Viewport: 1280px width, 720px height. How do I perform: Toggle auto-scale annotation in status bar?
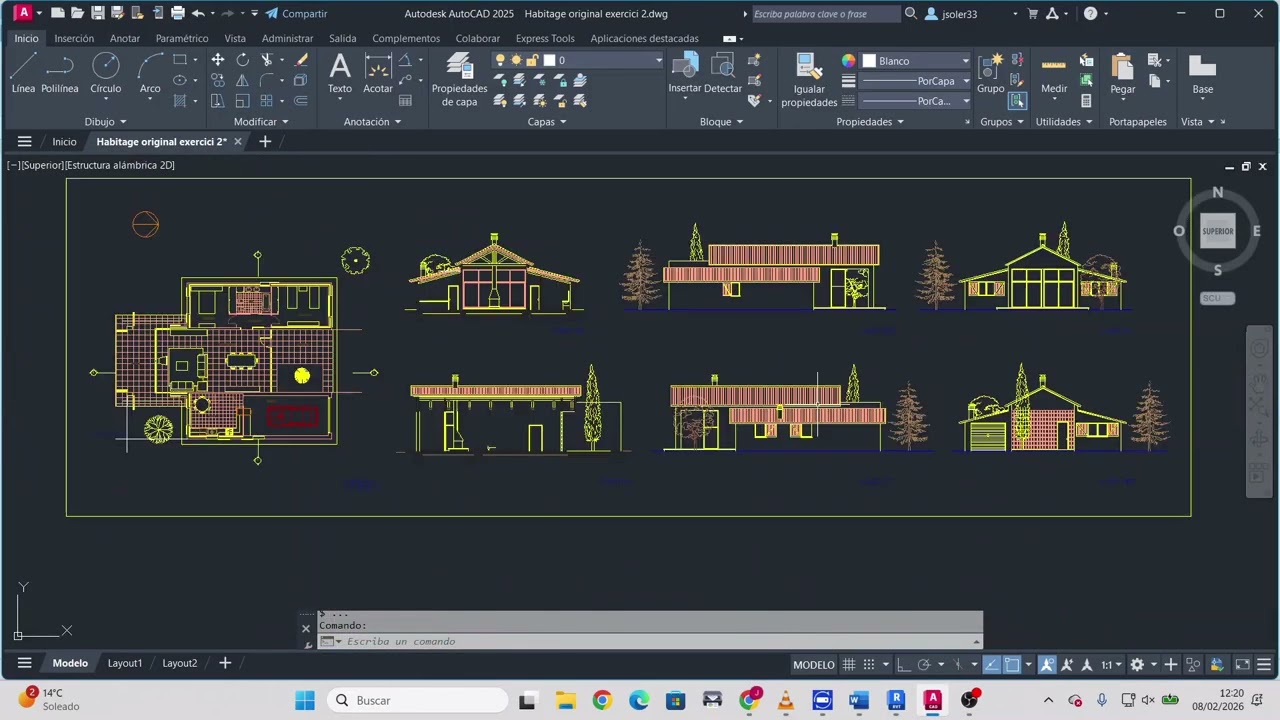(x=1067, y=665)
